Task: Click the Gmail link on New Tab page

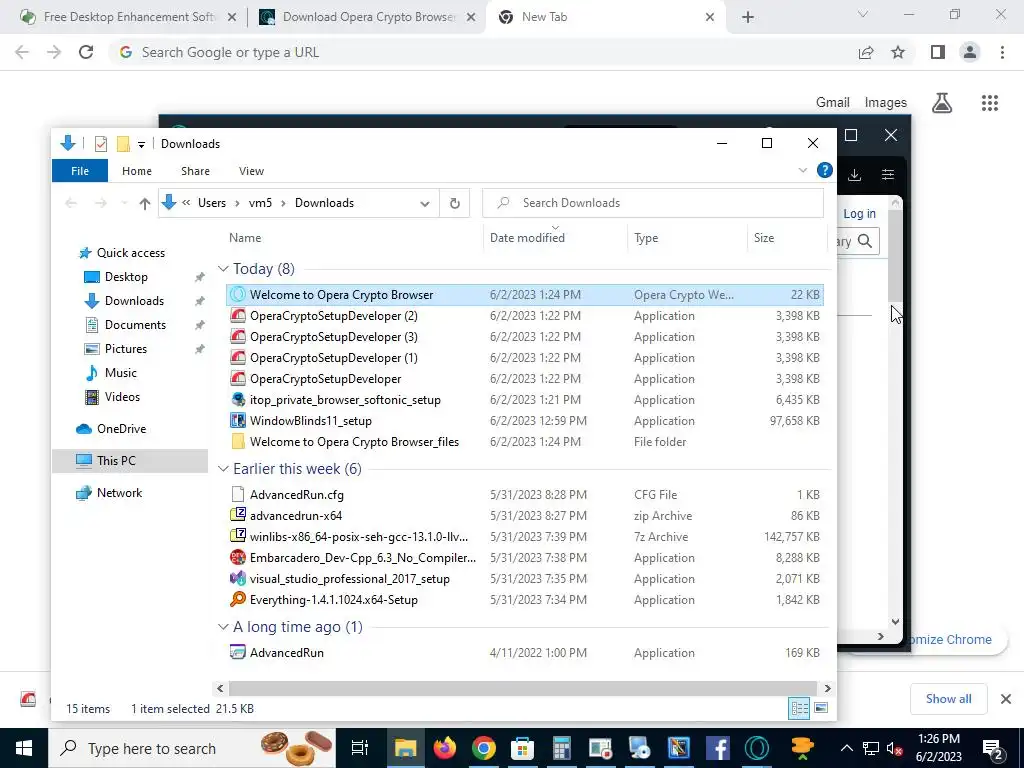Action: point(833,103)
